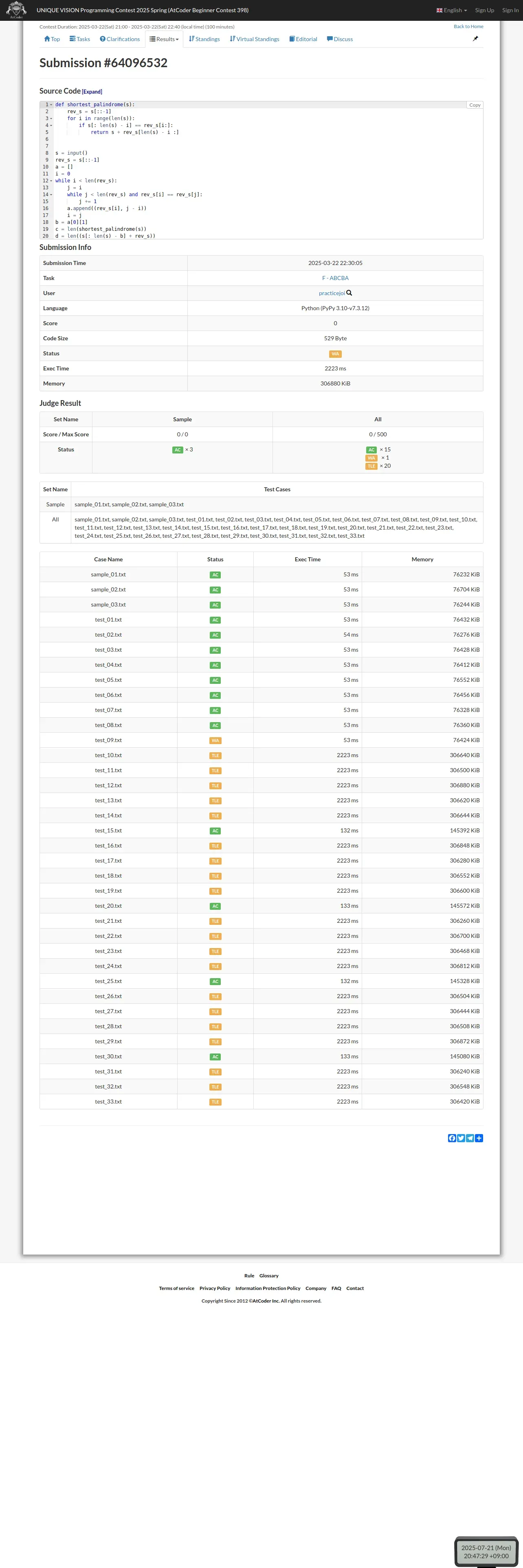Expand the source code view
The height and width of the screenshot is (1568, 523).
click(x=92, y=92)
